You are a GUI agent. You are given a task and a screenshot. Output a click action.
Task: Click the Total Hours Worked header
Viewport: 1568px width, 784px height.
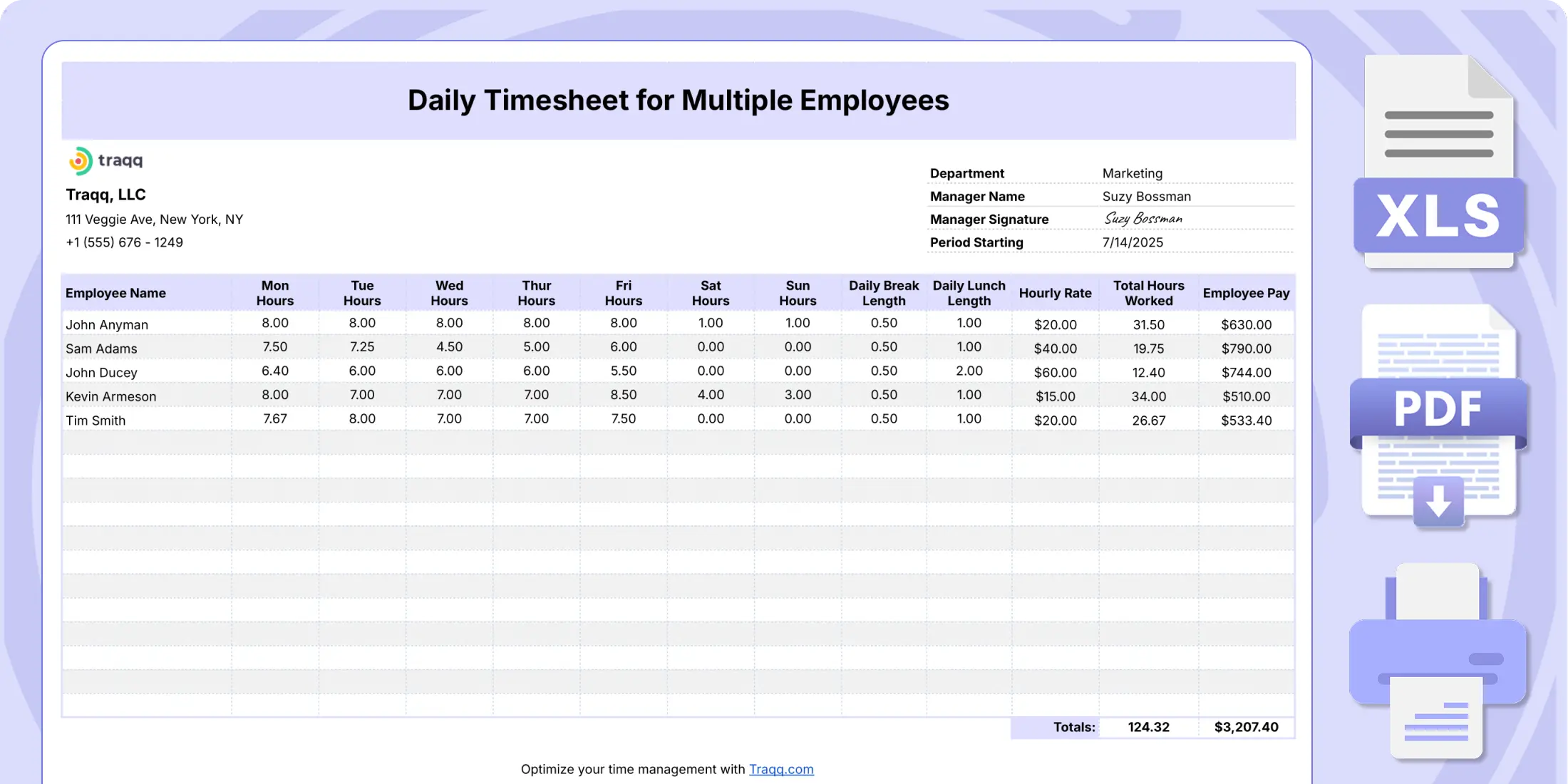point(1149,293)
